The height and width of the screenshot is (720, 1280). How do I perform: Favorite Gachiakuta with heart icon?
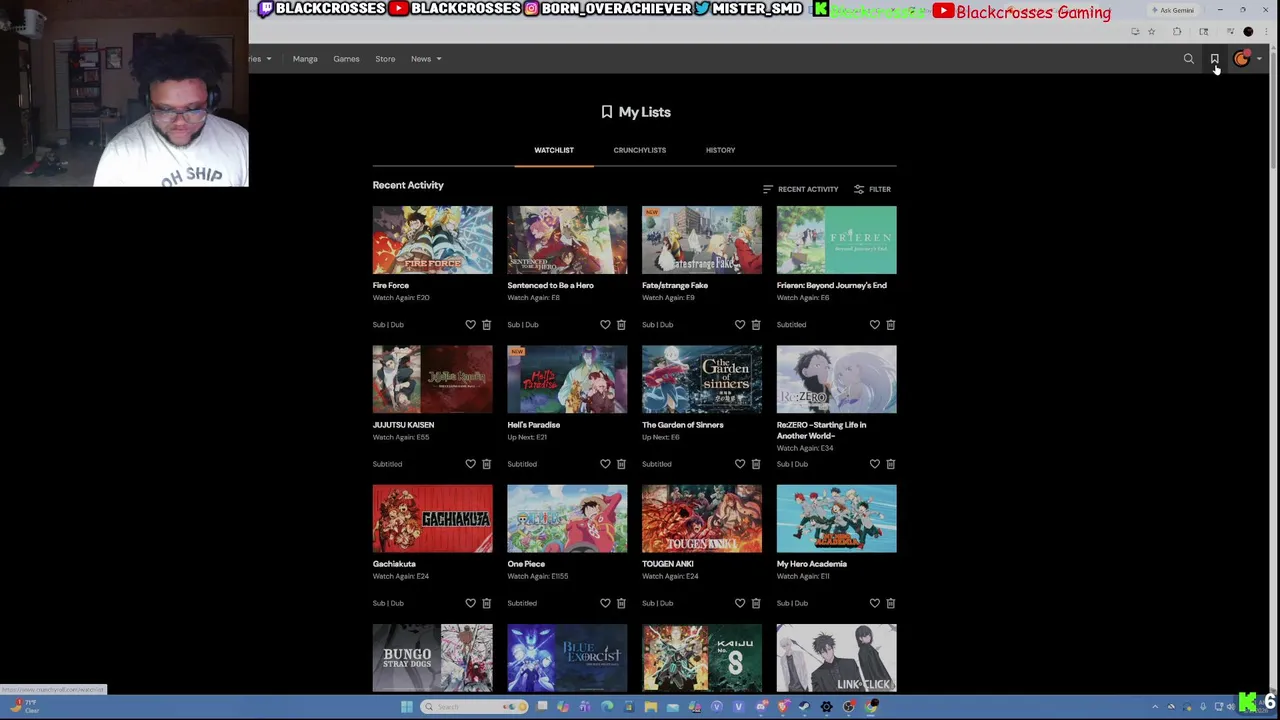[x=470, y=603]
